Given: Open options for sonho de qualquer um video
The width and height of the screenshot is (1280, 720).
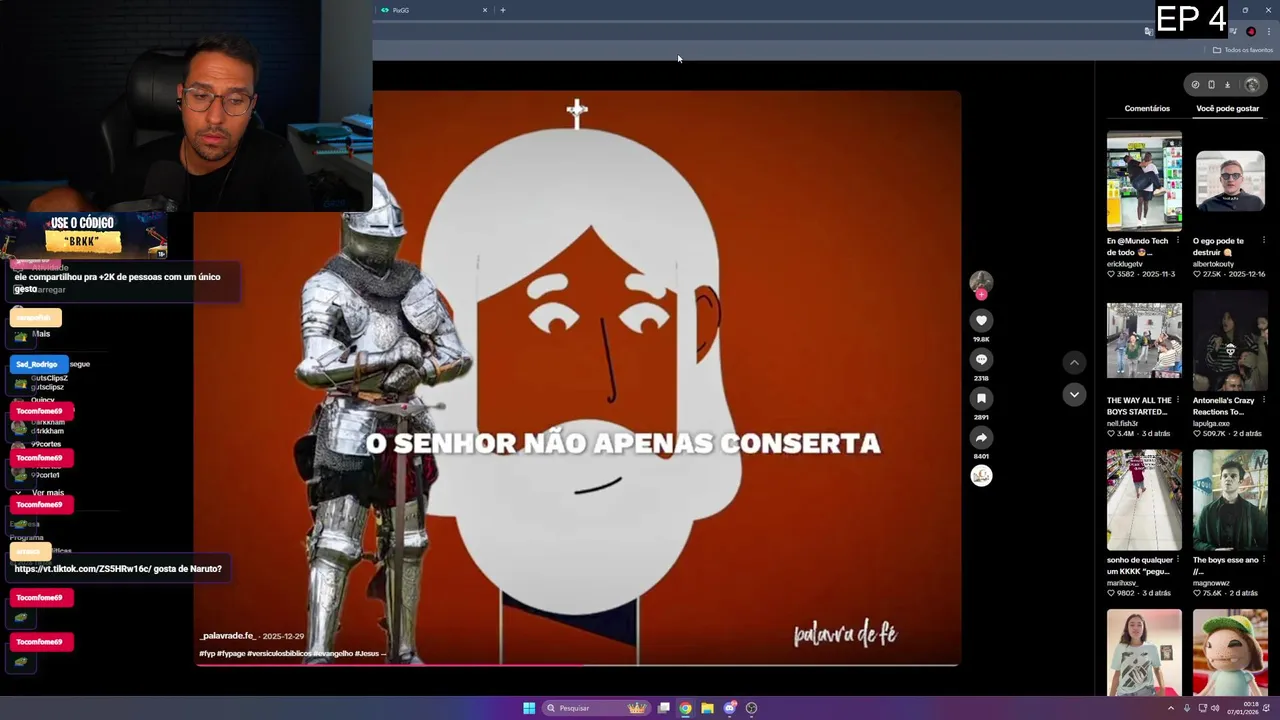Looking at the screenshot, I should (1177, 560).
